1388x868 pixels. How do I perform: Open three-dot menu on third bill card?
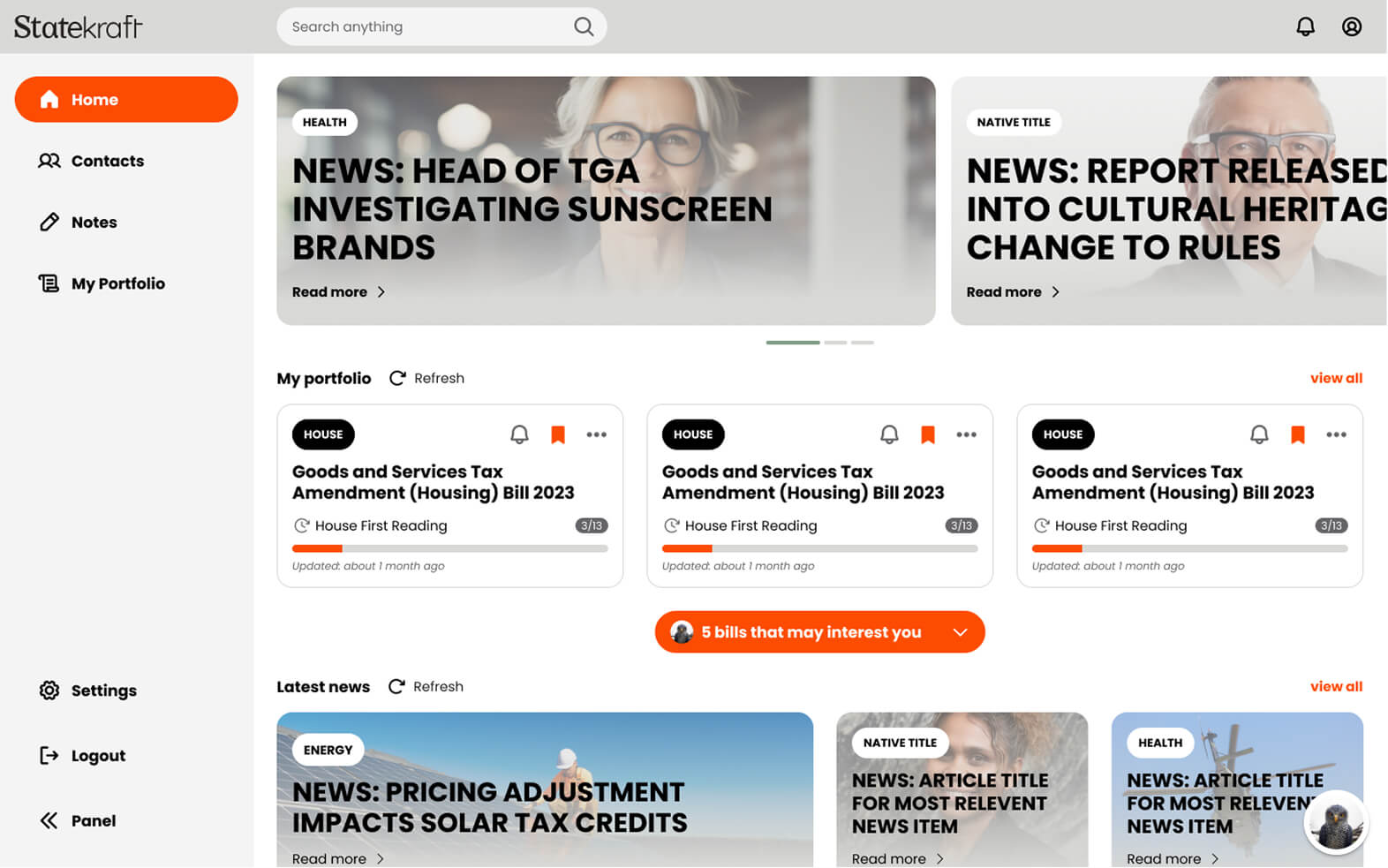(1337, 434)
